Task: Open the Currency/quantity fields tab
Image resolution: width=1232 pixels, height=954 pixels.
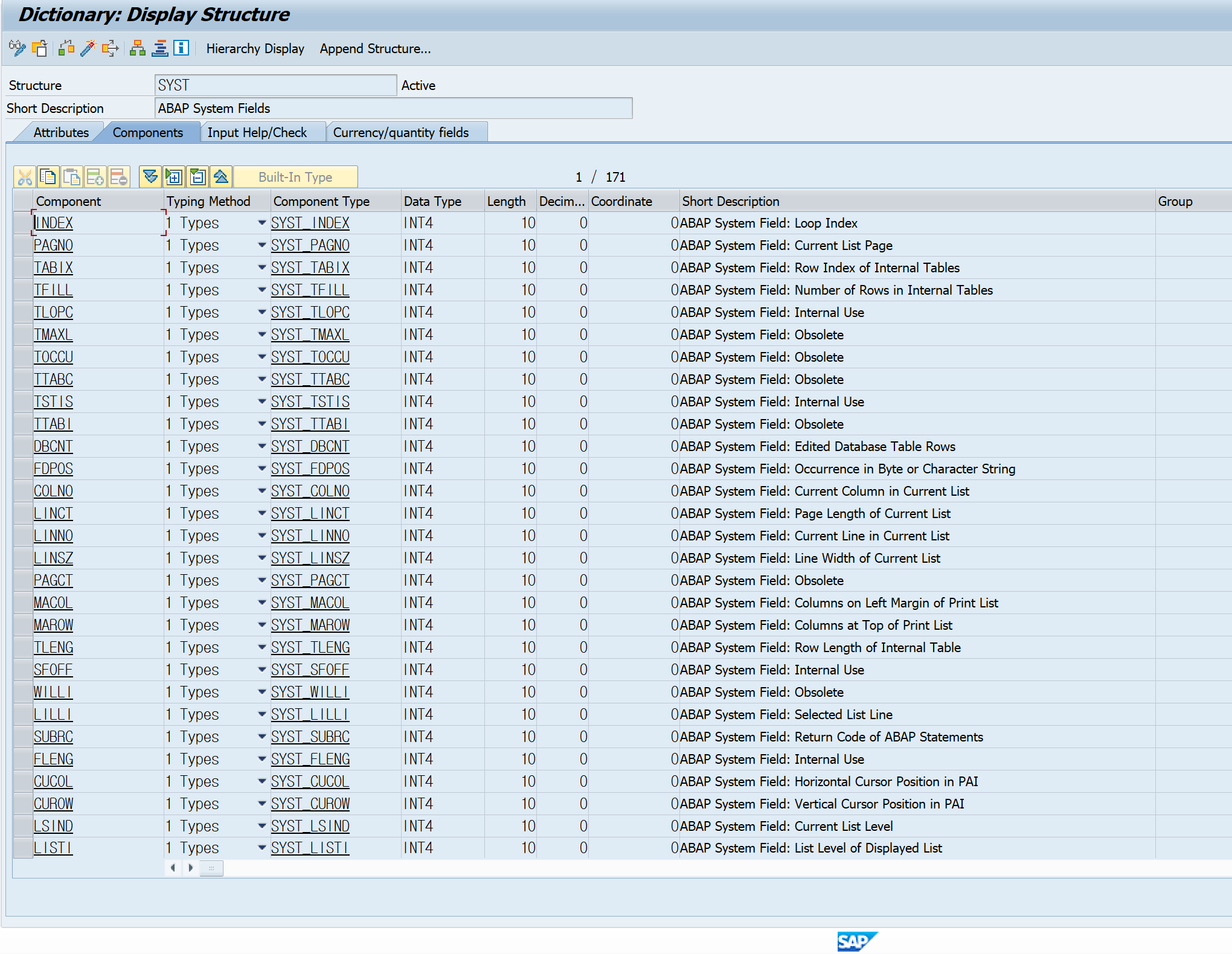Action: (401, 132)
